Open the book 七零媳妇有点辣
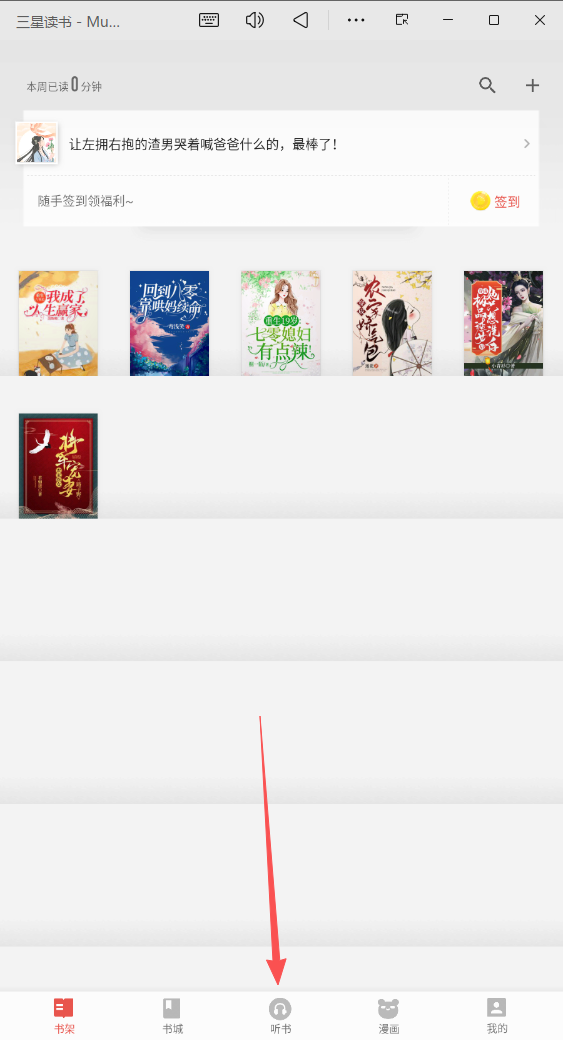Image resolution: width=563 pixels, height=1040 pixels. pos(281,323)
